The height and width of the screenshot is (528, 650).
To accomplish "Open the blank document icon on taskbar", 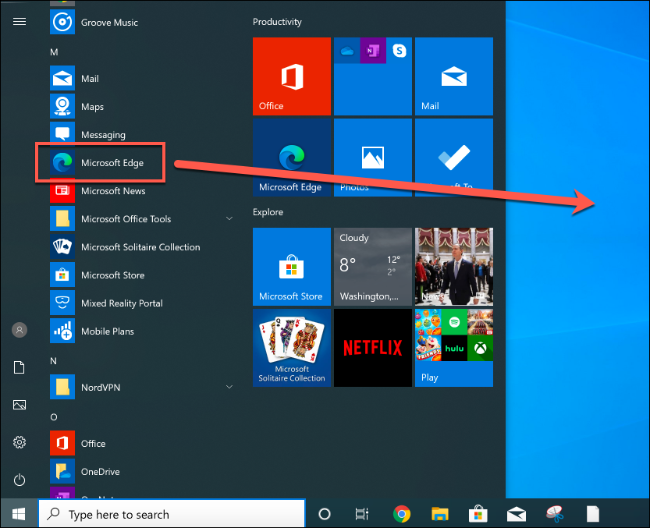I will point(593,514).
